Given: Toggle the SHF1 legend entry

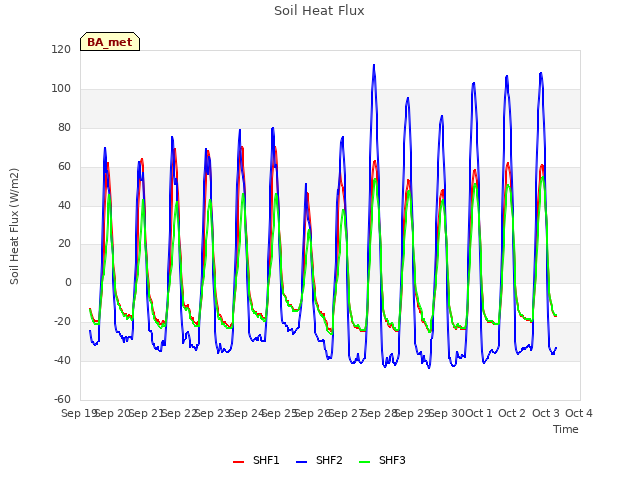Looking at the screenshot, I should (256, 460).
